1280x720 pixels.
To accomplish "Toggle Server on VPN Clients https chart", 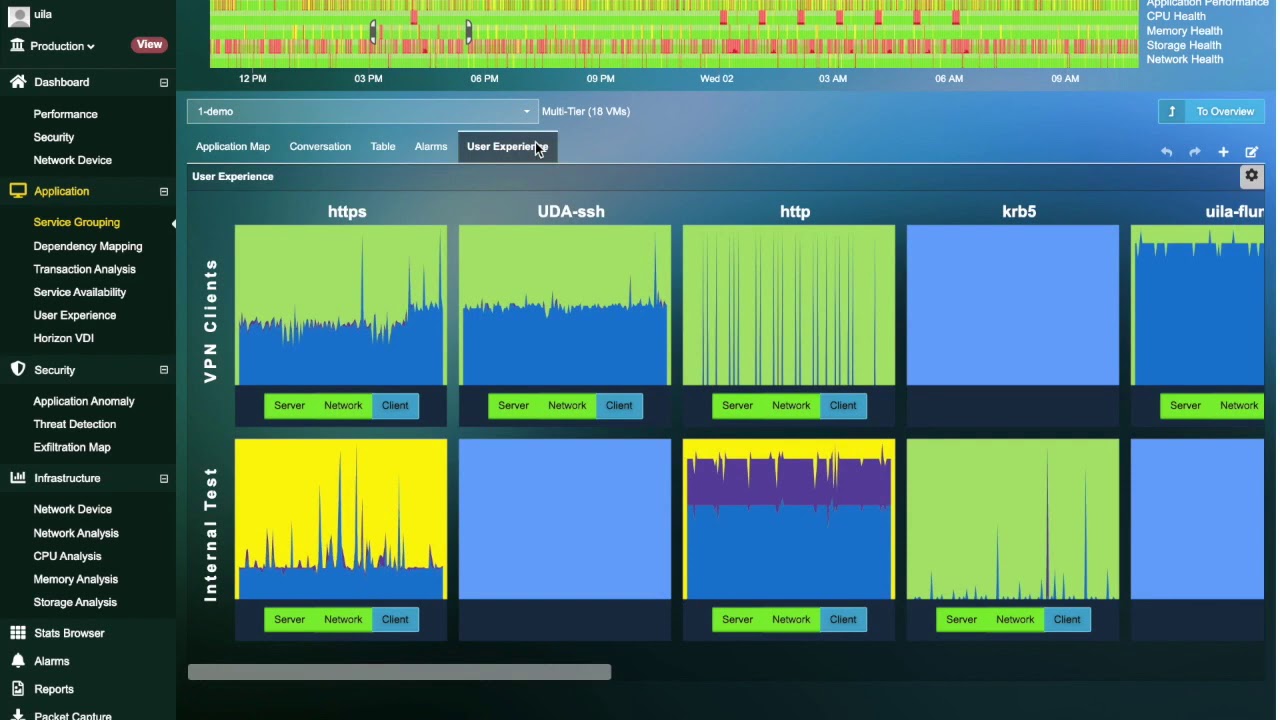I will coord(290,405).
